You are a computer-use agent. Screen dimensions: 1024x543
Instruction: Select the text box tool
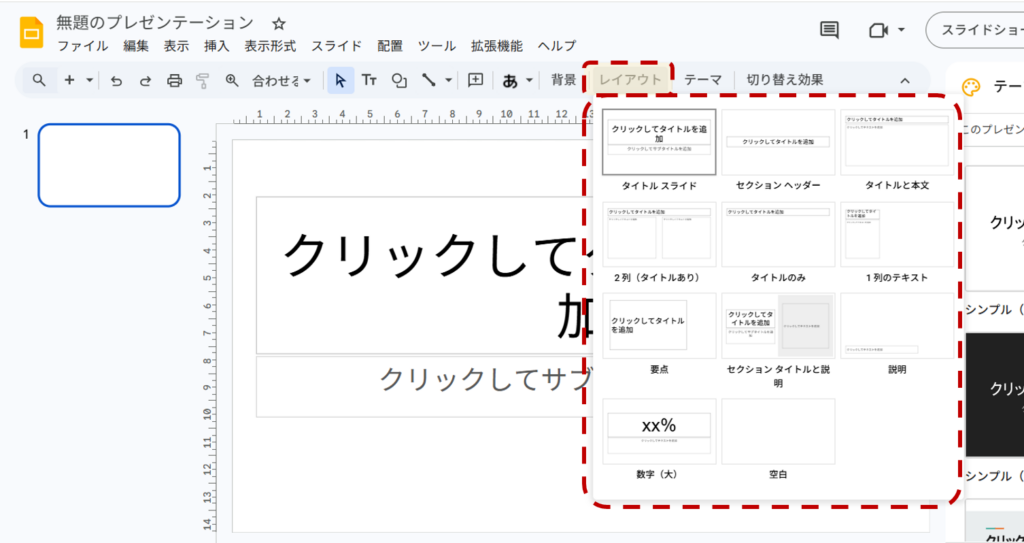pos(370,80)
